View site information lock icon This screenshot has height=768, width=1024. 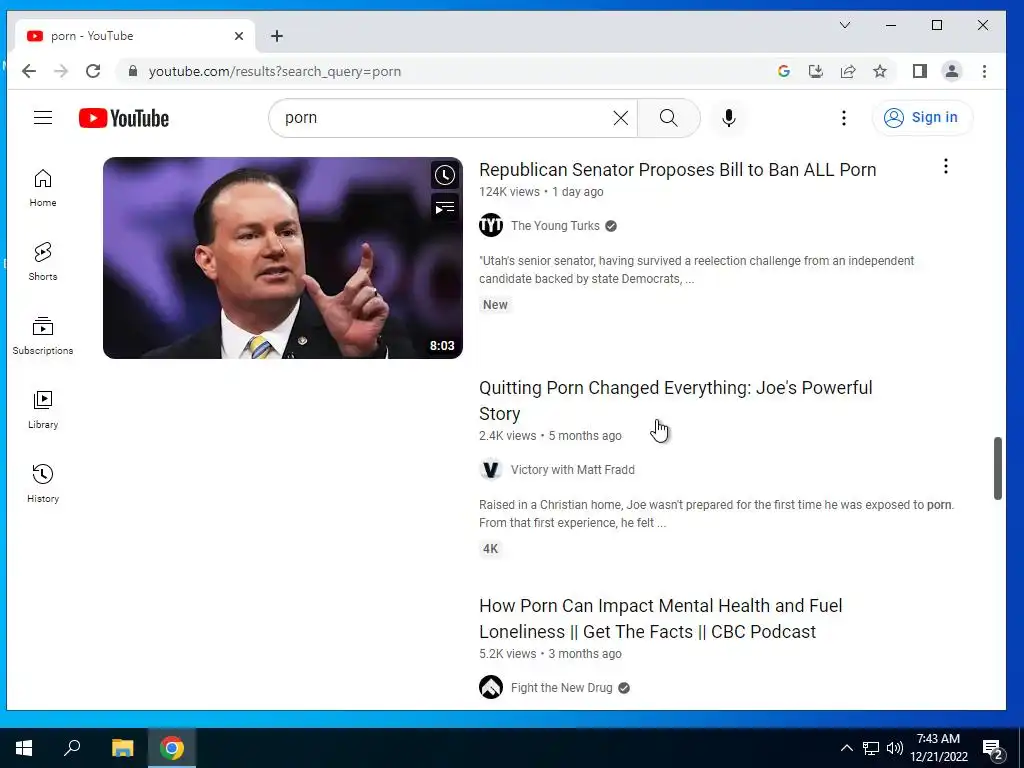(133, 71)
